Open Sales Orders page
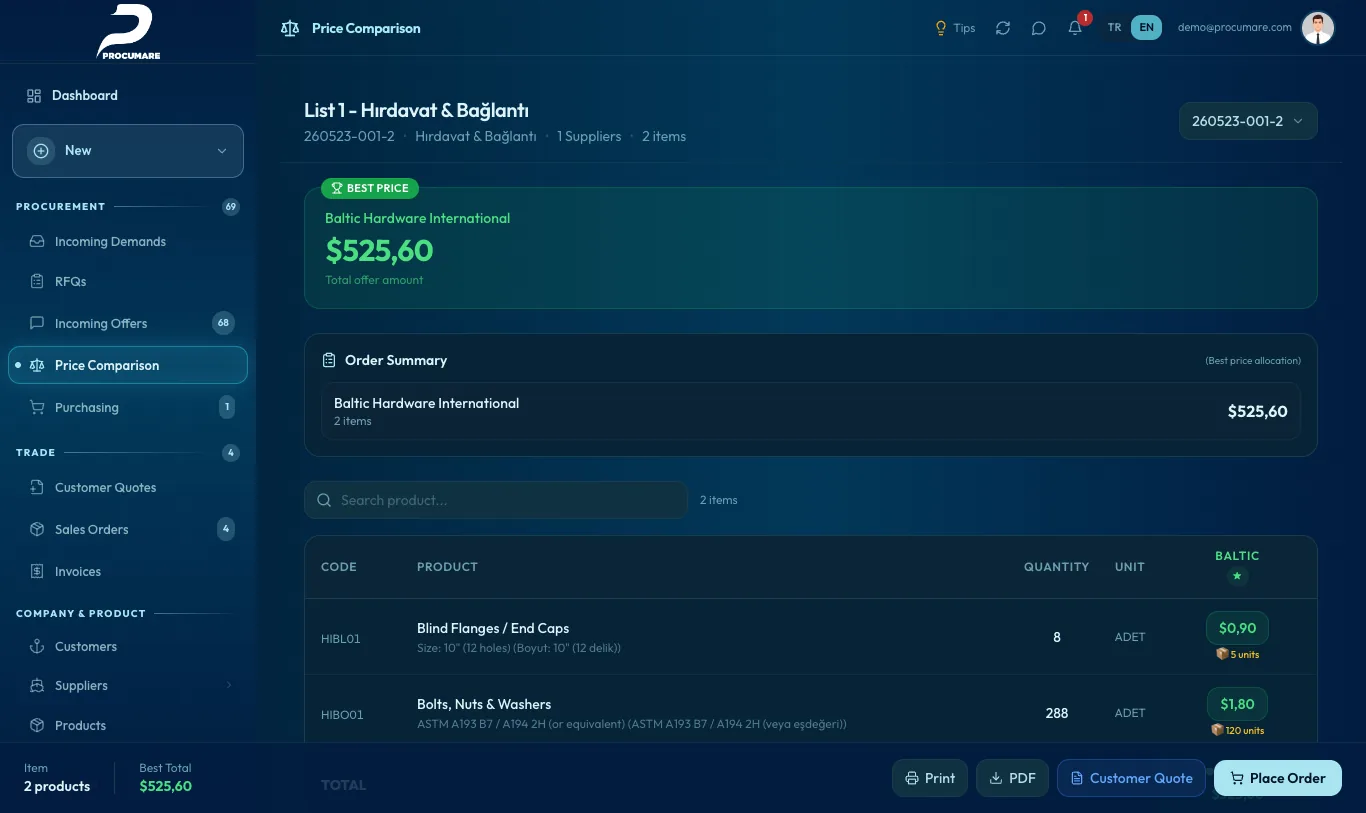 pyautogui.click(x=128, y=530)
